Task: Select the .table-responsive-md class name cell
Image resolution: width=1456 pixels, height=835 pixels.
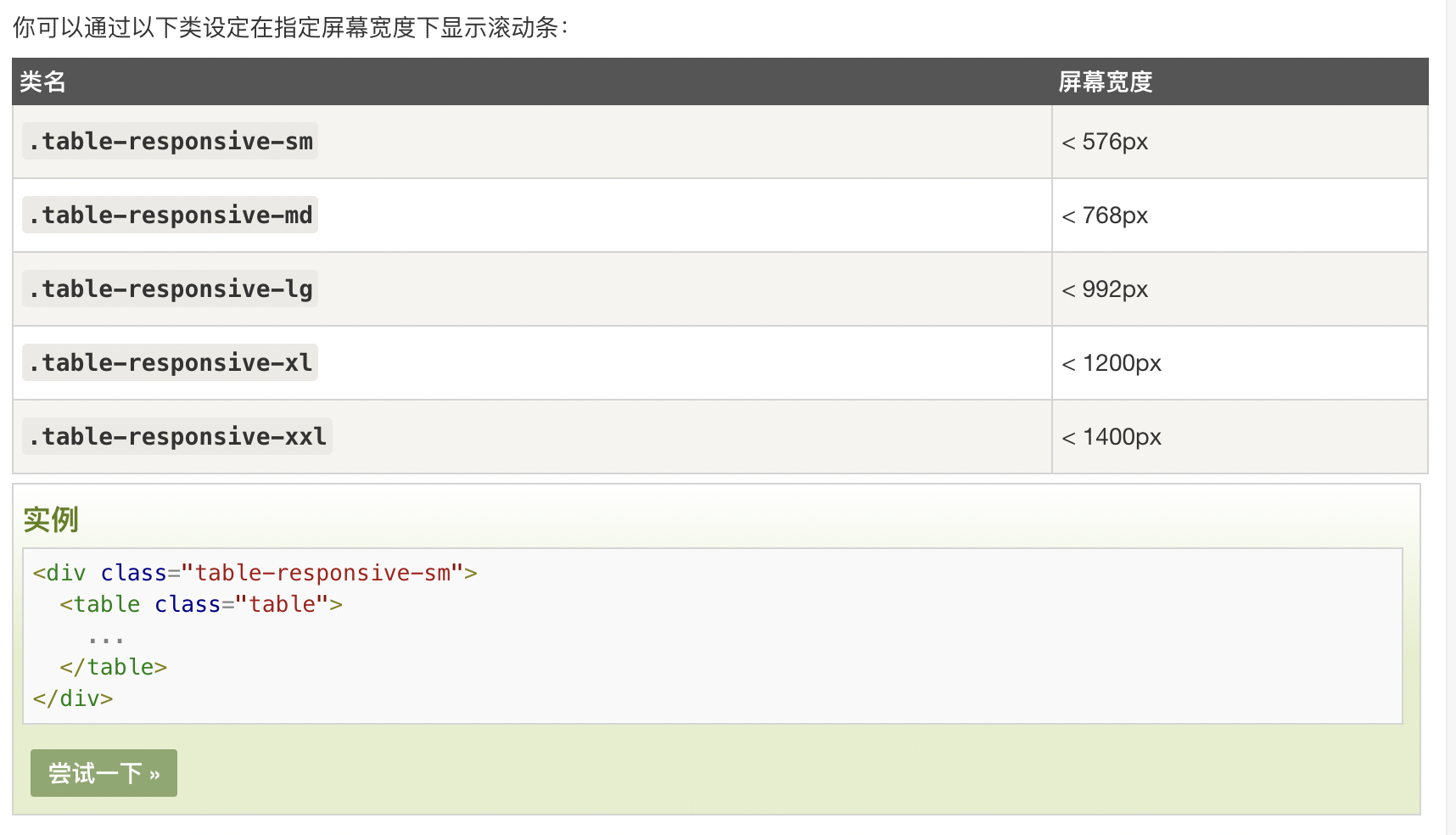Action: click(x=532, y=216)
